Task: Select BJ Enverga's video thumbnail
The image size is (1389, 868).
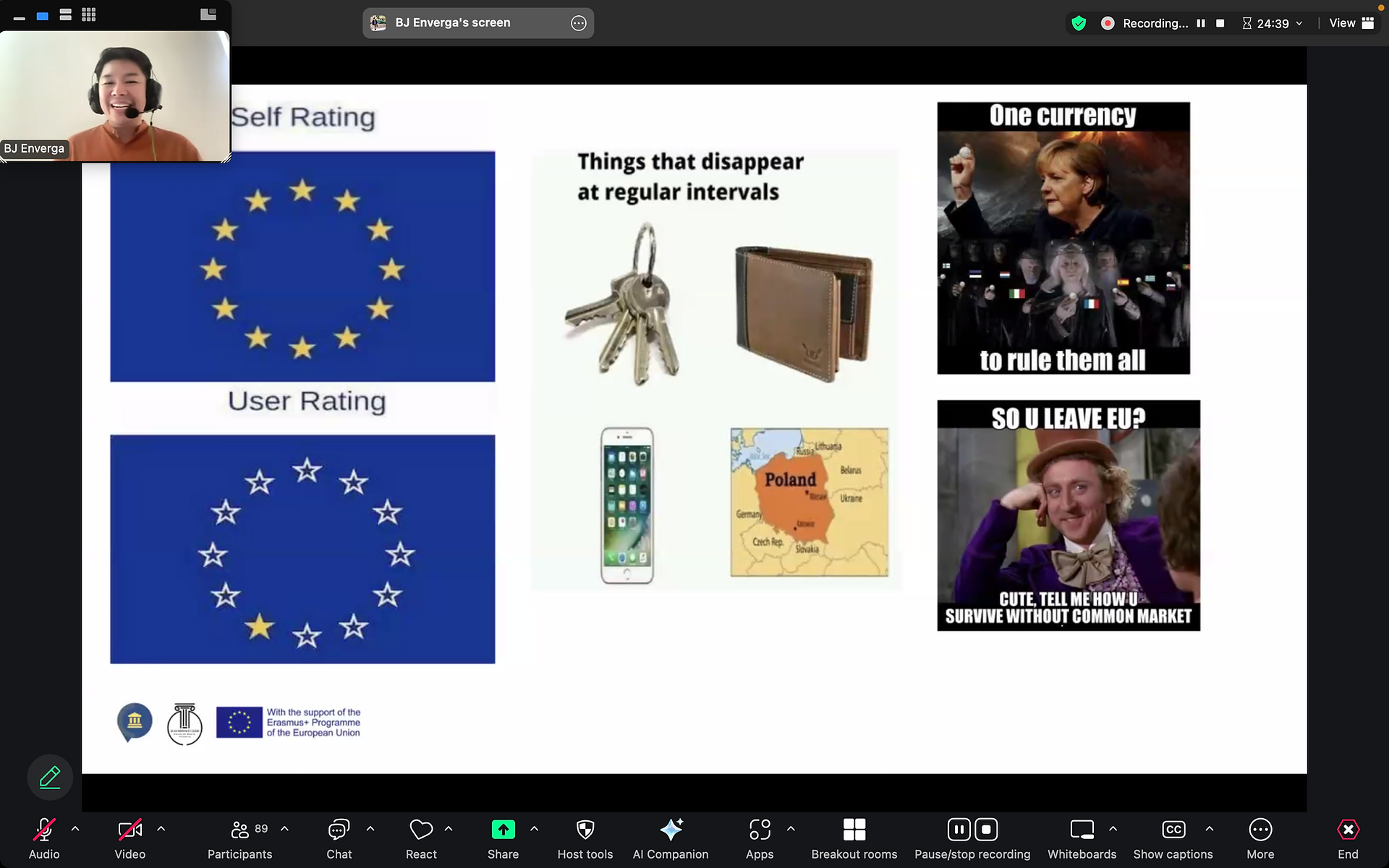Action: click(115, 96)
